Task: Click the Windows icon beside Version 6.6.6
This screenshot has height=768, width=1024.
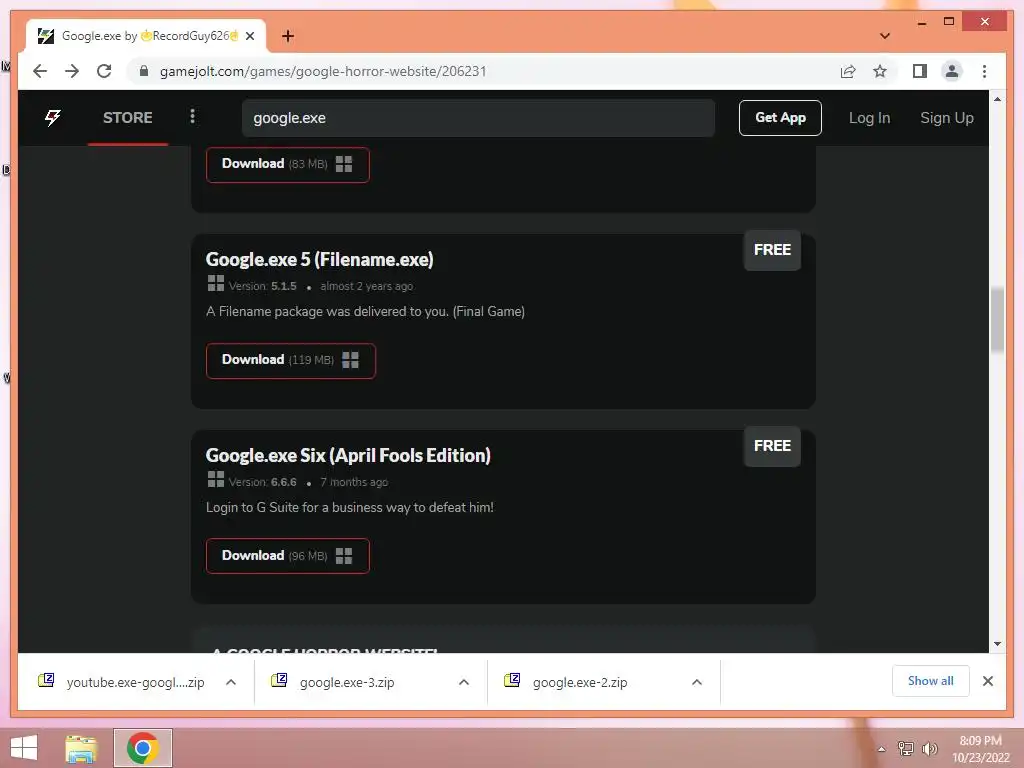Action: click(216, 479)
